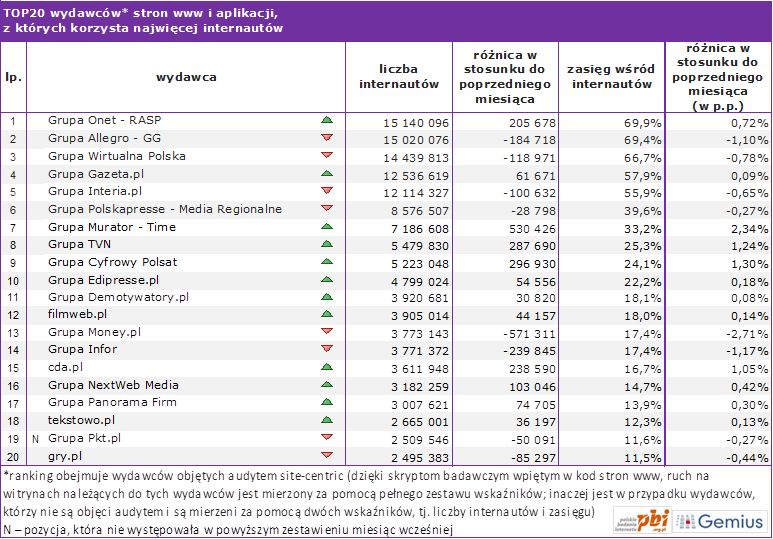Select the publisher name 'Grupa Pkt.pl'

pyautogui.click(x=84, y=438)
